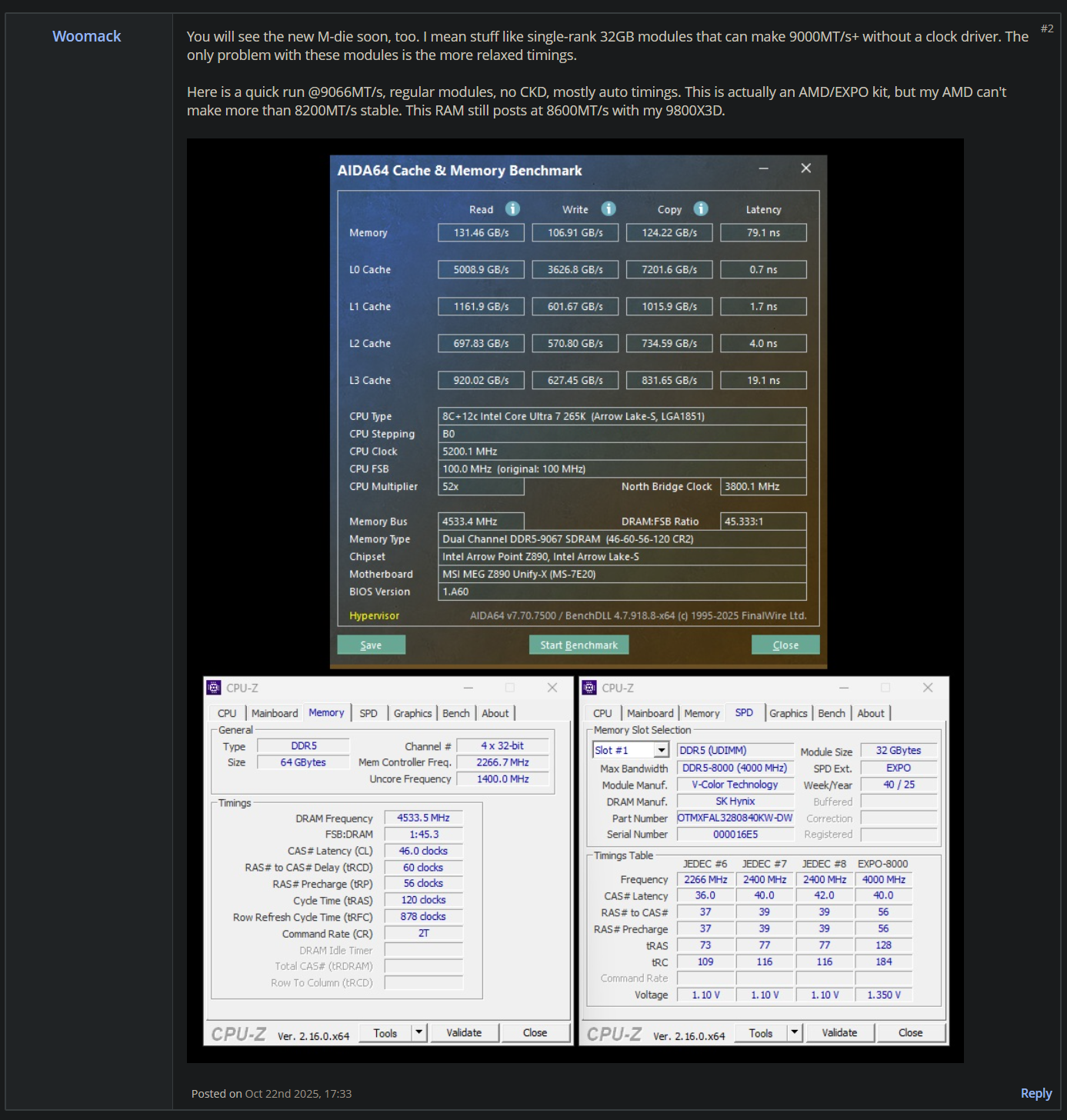Screen dimensions: 1067x1120
Task: Click the info icon next to Write
Action: (x=609, y=208)
